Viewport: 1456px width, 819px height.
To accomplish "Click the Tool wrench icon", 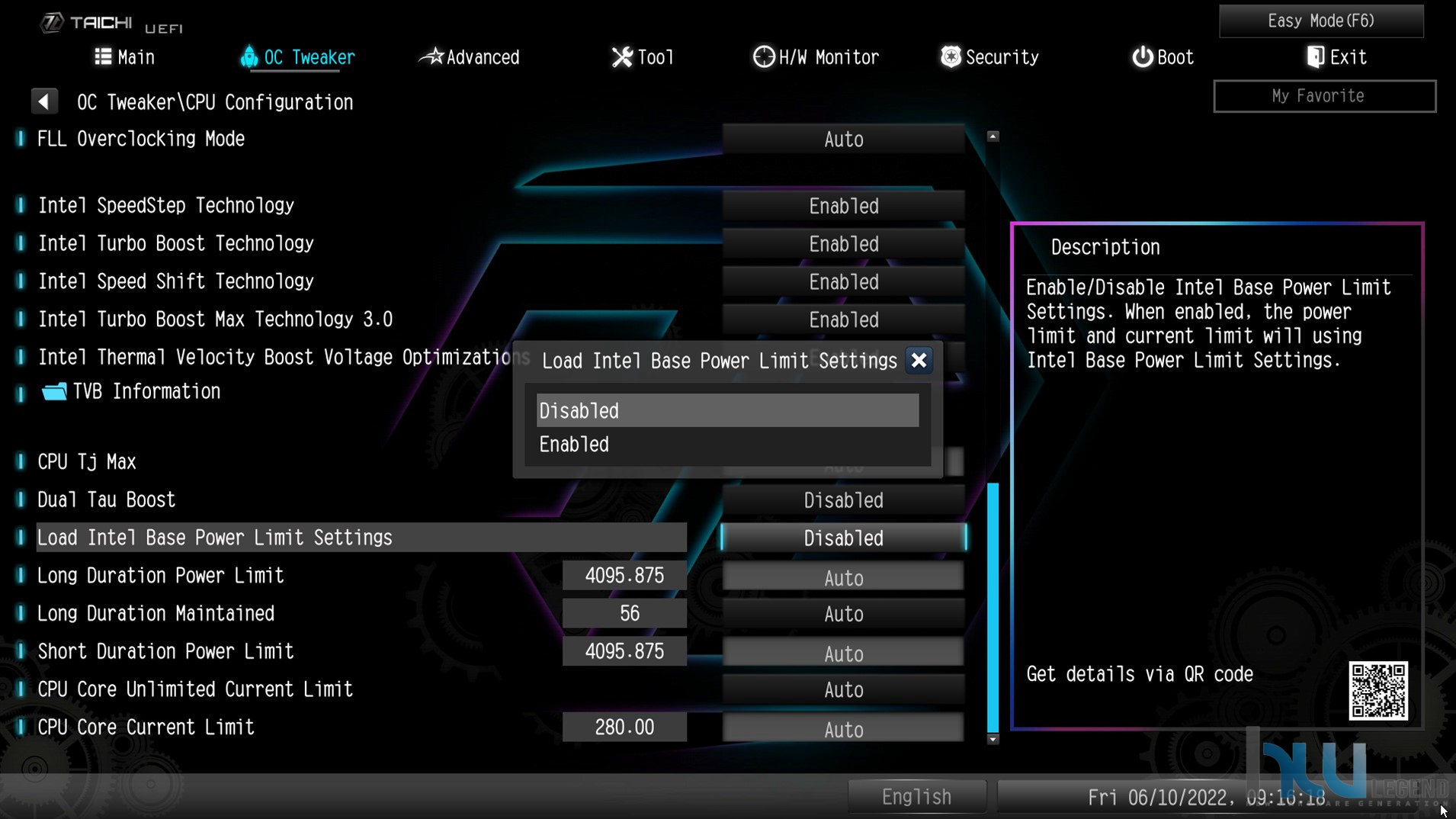I will (x=622, y=56).
